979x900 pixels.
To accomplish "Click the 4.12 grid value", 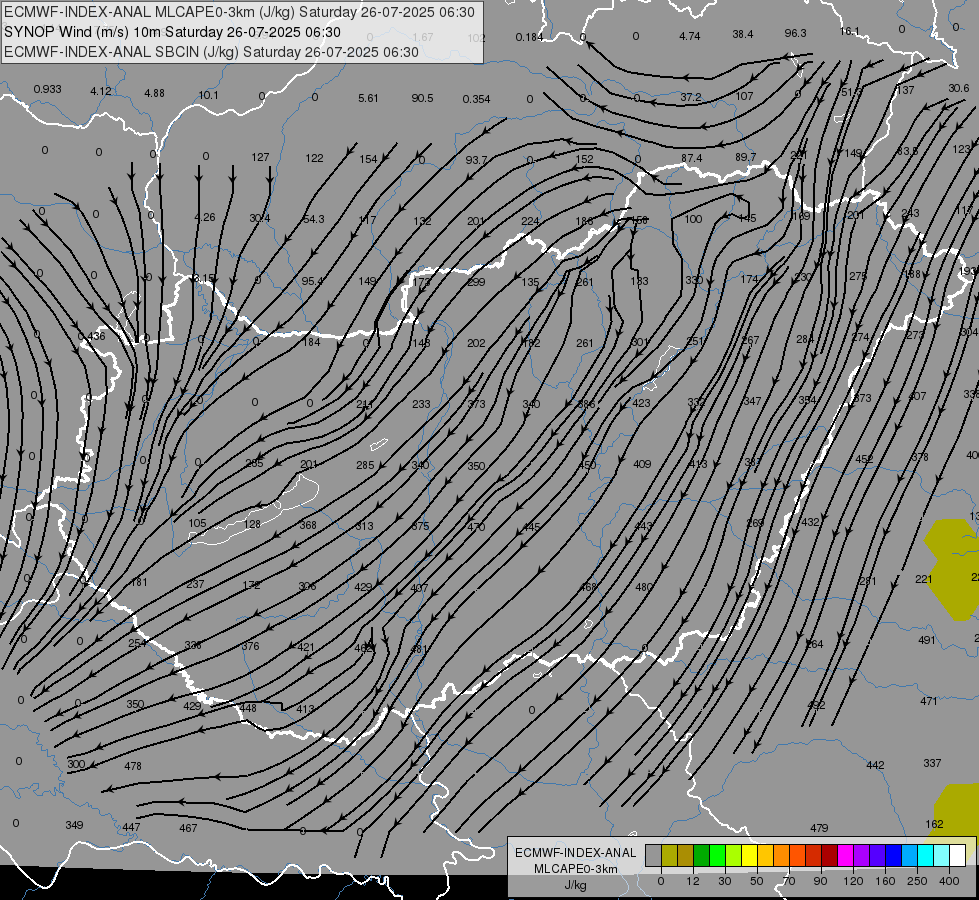I will 101,91.
